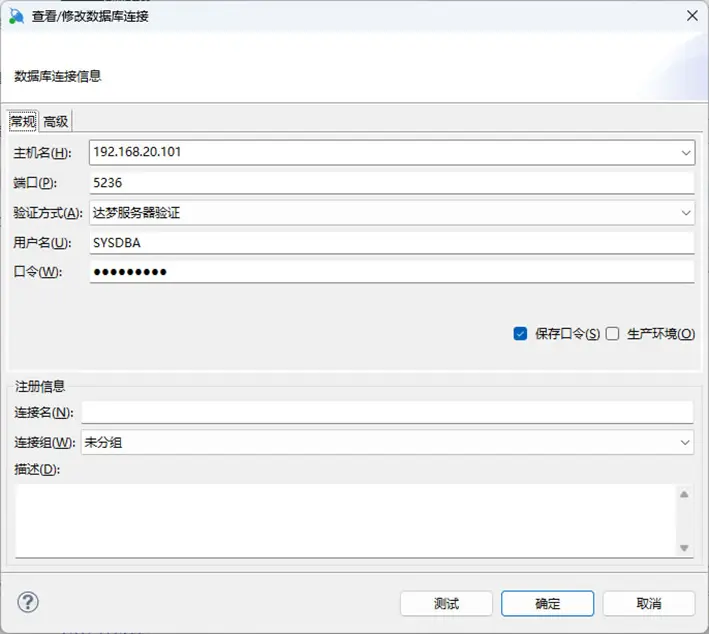
Task: Click the 端口 field showing 5236
Action: click(x=392, y=183)
